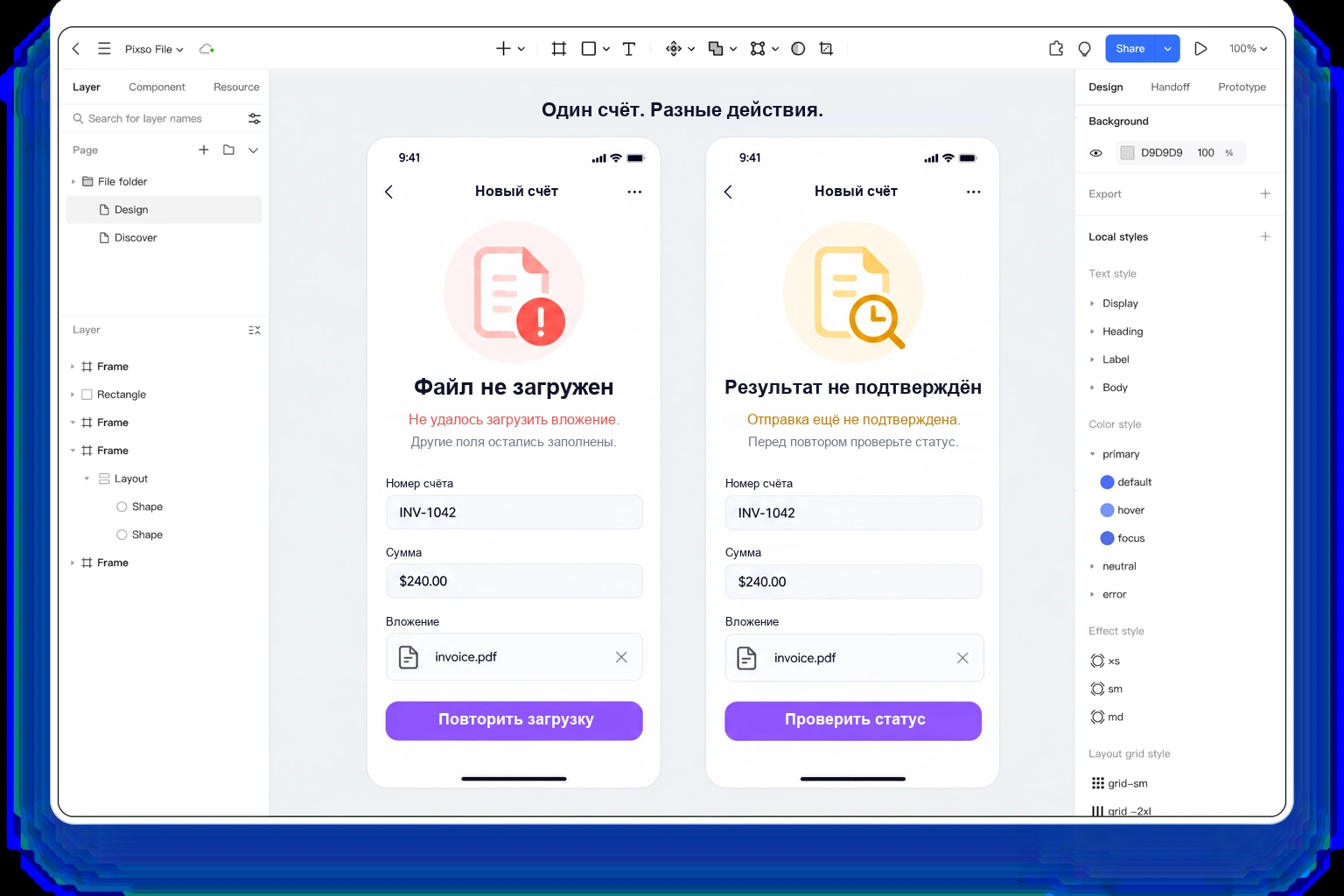This screenshot has width=1344, height=896.
Task: Start the prototype preview play button
Action: point(1200,49)
